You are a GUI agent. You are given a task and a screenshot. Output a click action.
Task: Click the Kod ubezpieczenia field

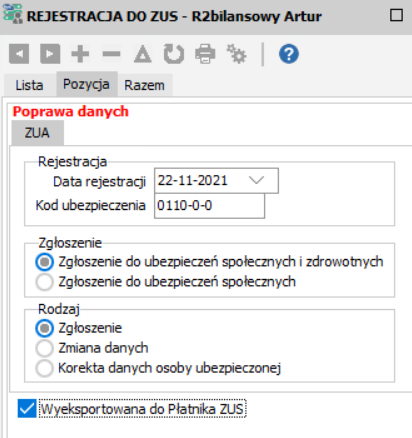(x=209, y=206)
